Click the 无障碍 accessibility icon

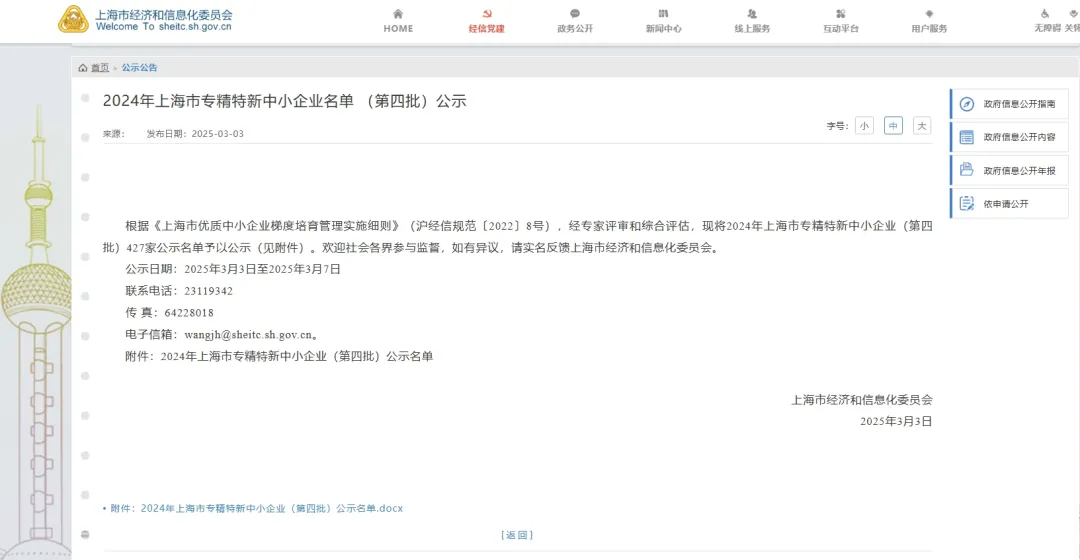(x=1046, y=14)
